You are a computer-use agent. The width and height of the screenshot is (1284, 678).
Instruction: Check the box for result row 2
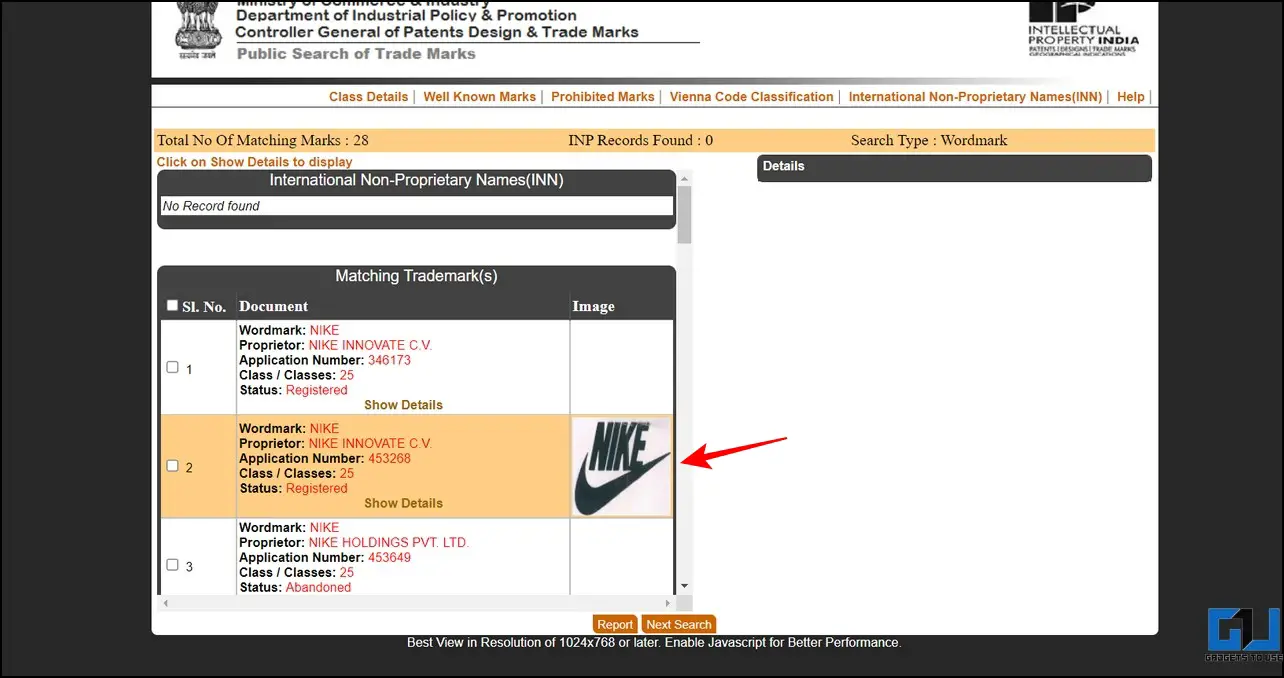[x=172, y=466]
